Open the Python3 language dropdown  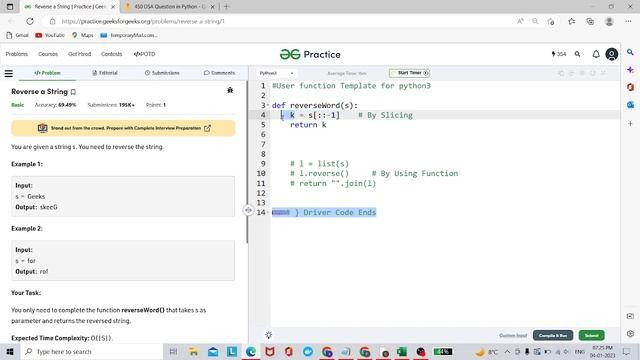(x=276, y=73)
